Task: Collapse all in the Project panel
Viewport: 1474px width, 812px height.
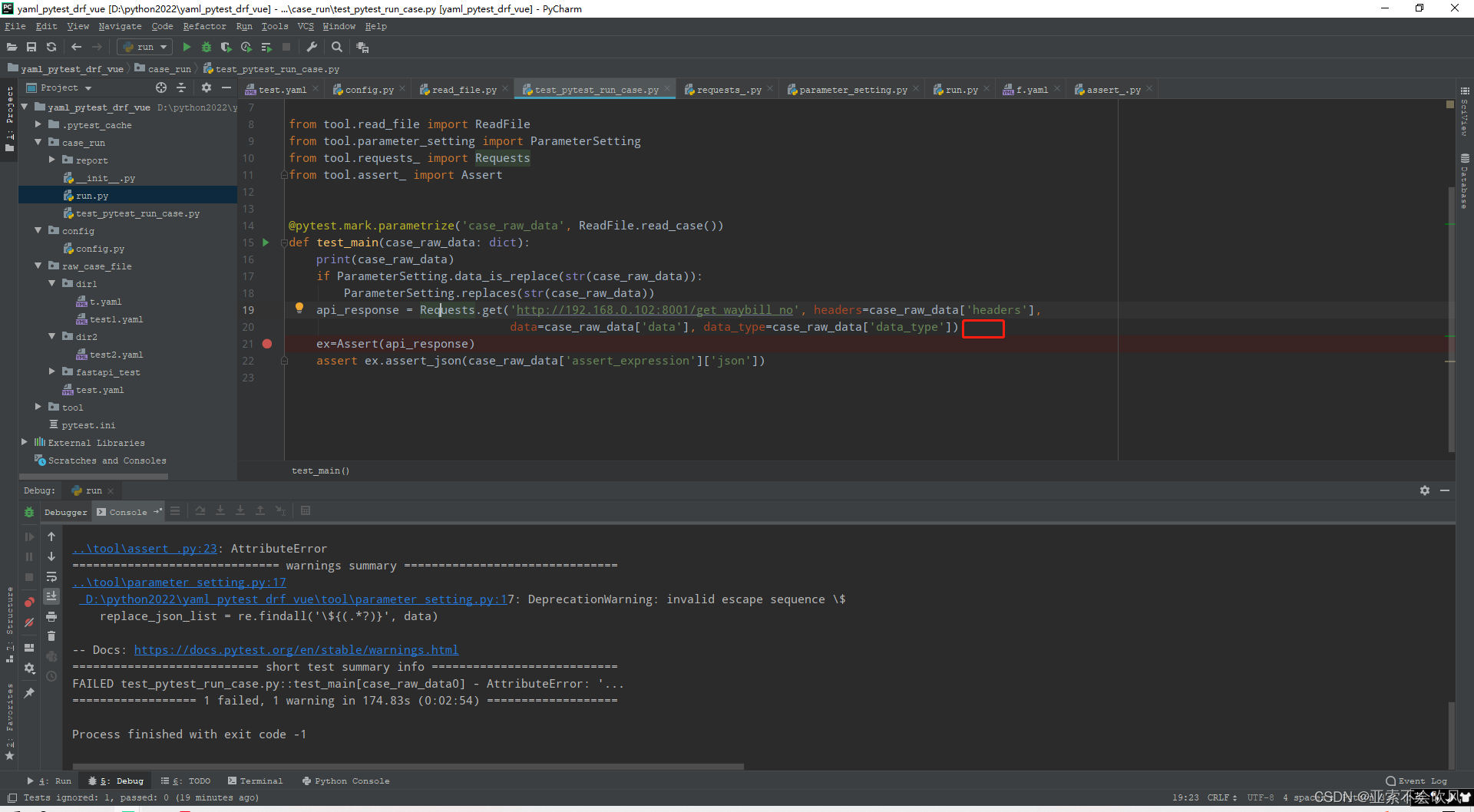Action: pyautogui.click(x=181, y=87)
